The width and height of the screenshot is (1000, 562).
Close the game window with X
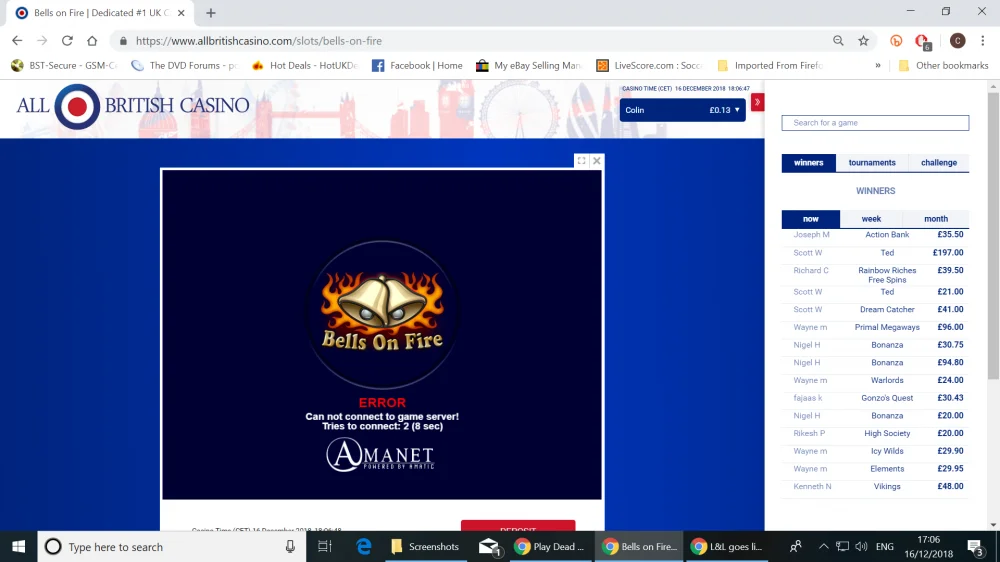click(x=597, y=161)
